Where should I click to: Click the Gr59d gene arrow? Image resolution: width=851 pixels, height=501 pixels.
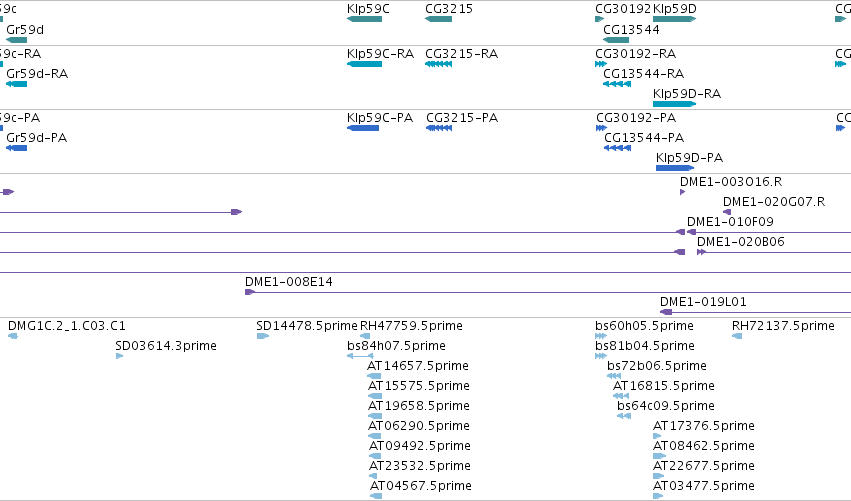tap(16, 40)
